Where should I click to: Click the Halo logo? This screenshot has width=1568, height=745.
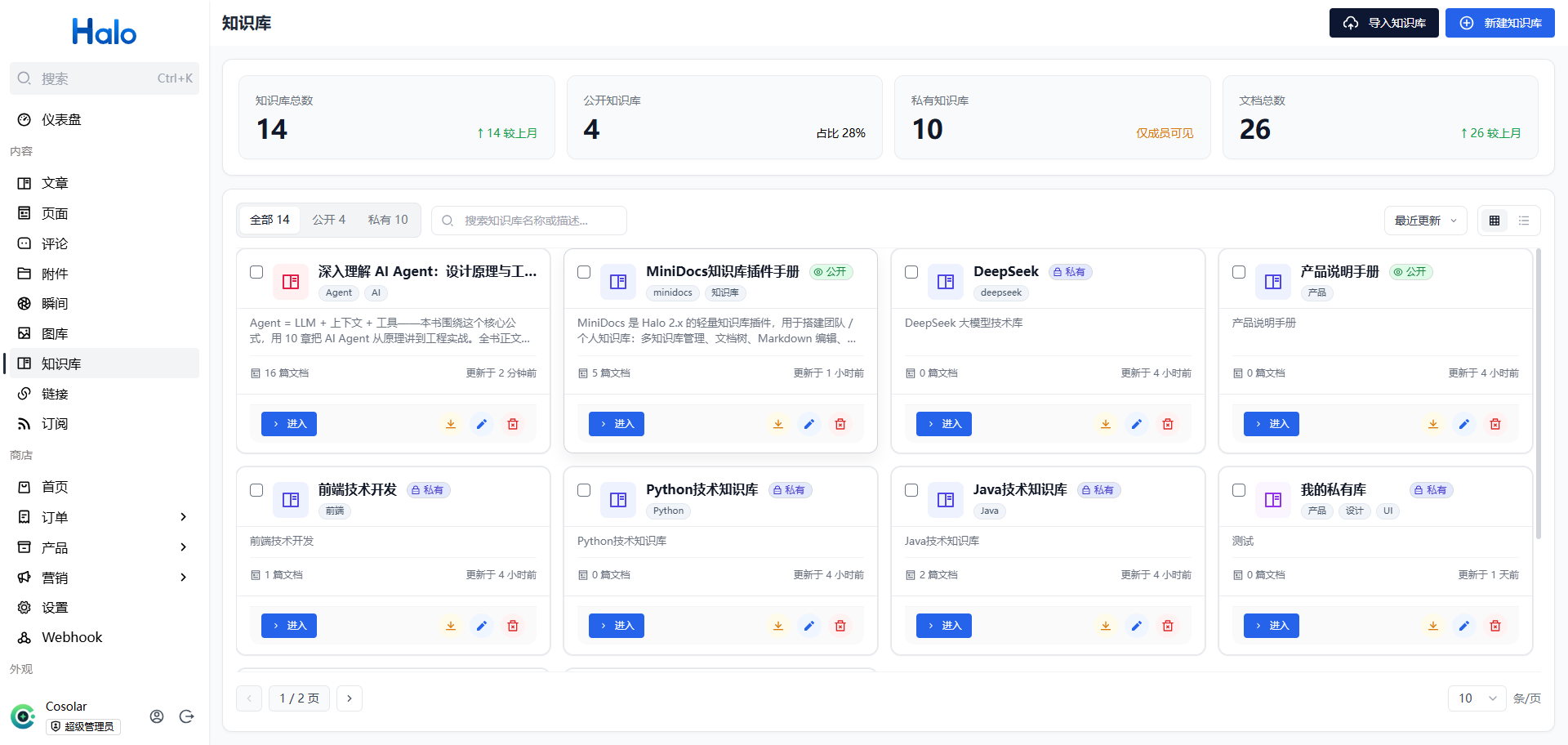point(105,32)
